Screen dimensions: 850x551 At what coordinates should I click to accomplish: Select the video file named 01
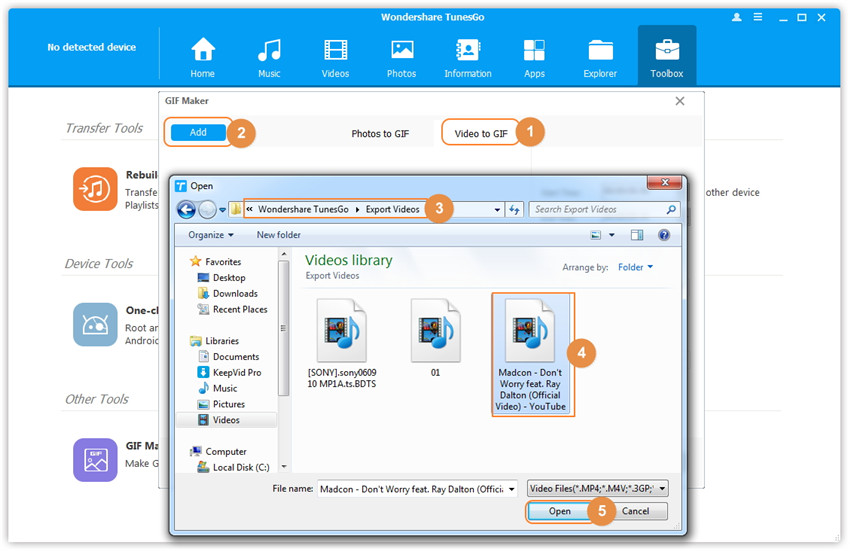pos(435,338)
